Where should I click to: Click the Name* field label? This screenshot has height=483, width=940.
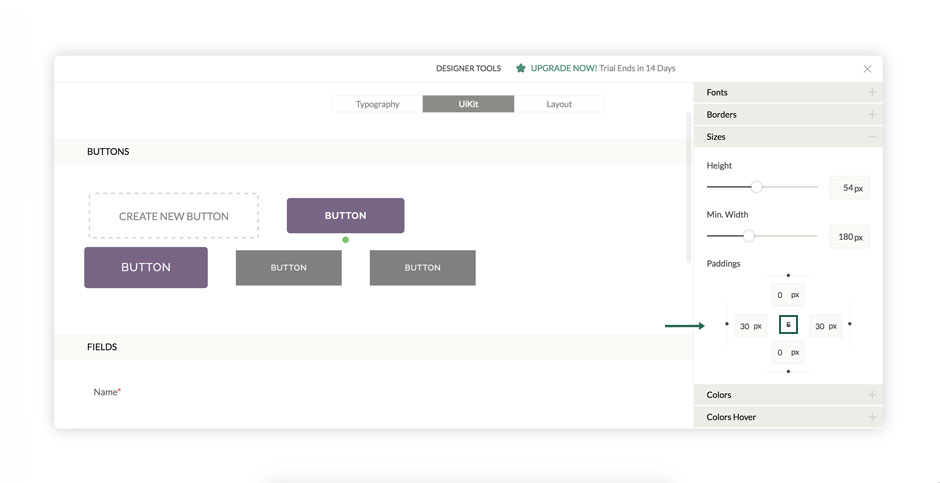(107, 392)
